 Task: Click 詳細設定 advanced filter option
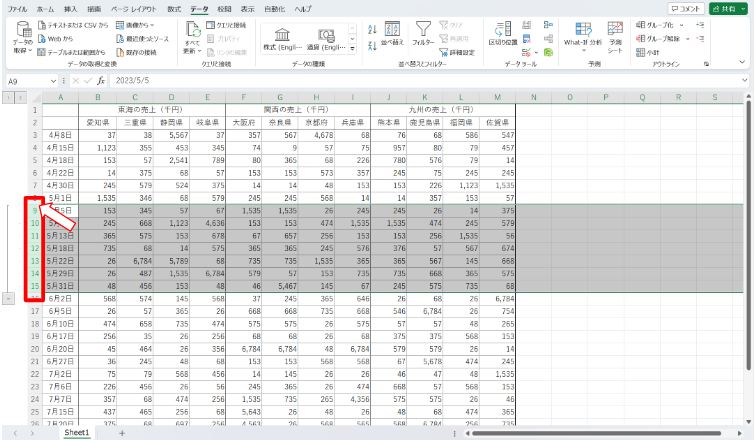(457, 52)
